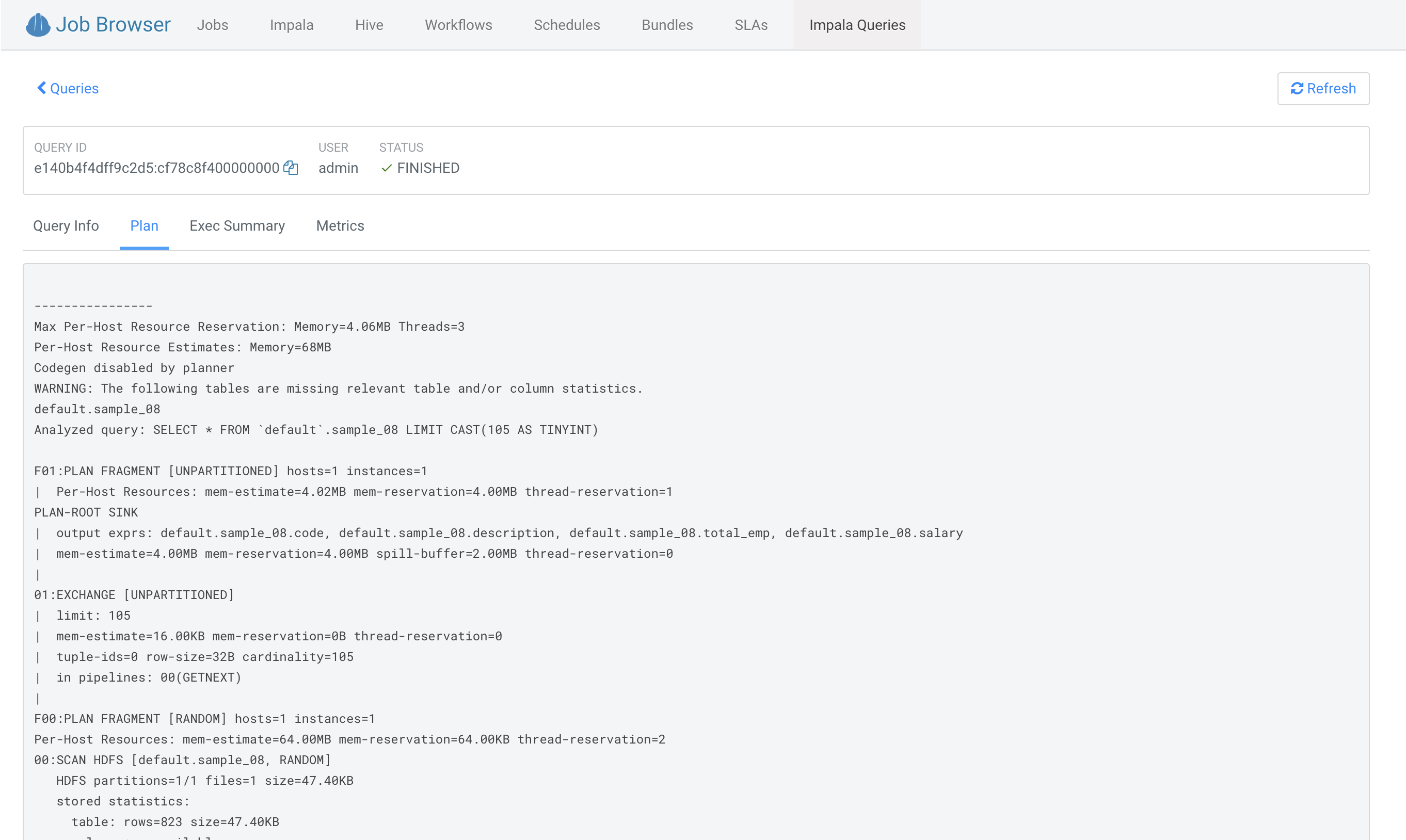
Task: Click the Refresh button
Action: click(x=1323, y=88)
